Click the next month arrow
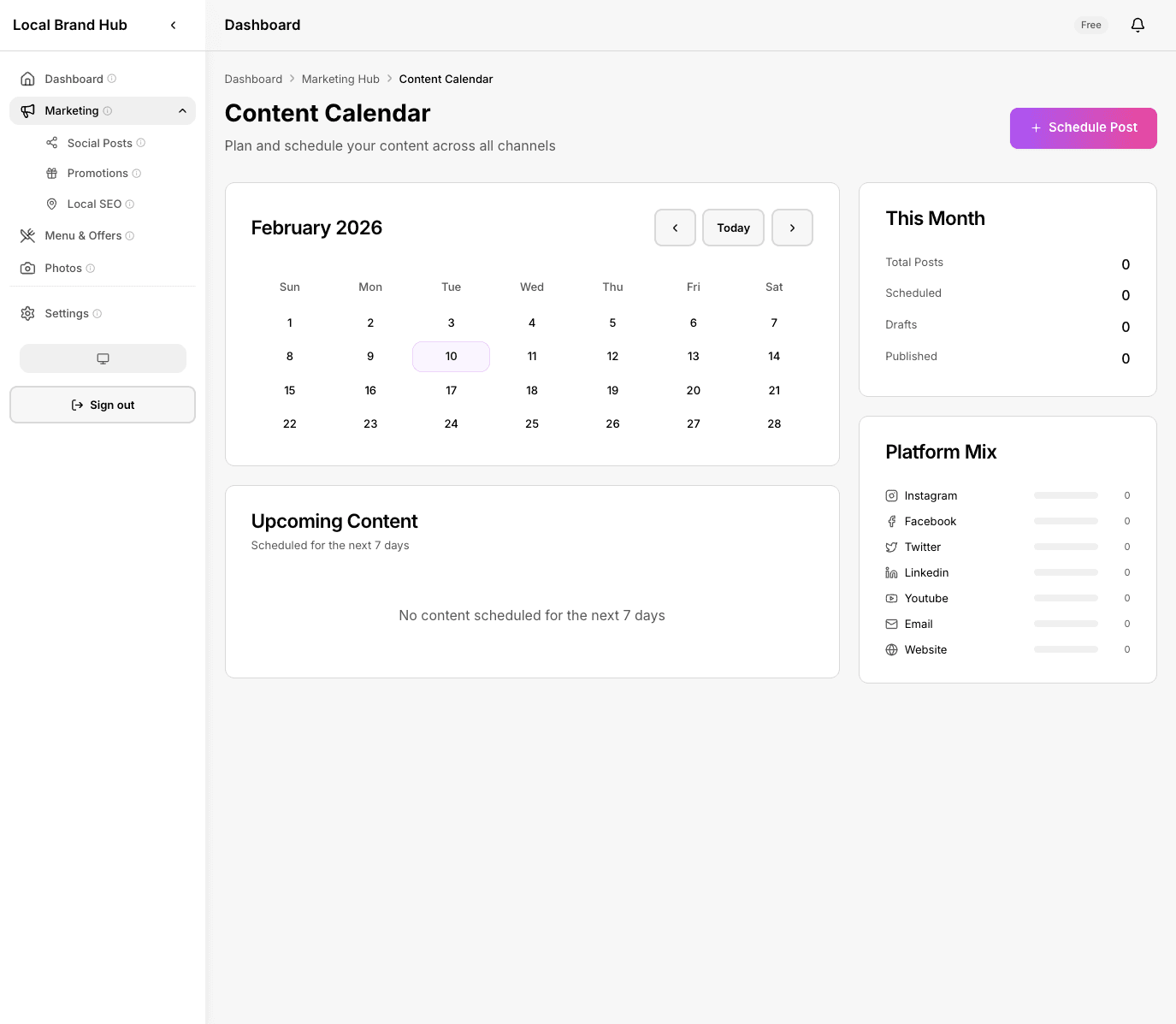This screenshot has width=1176, height=1024. [x=792, y=228]
